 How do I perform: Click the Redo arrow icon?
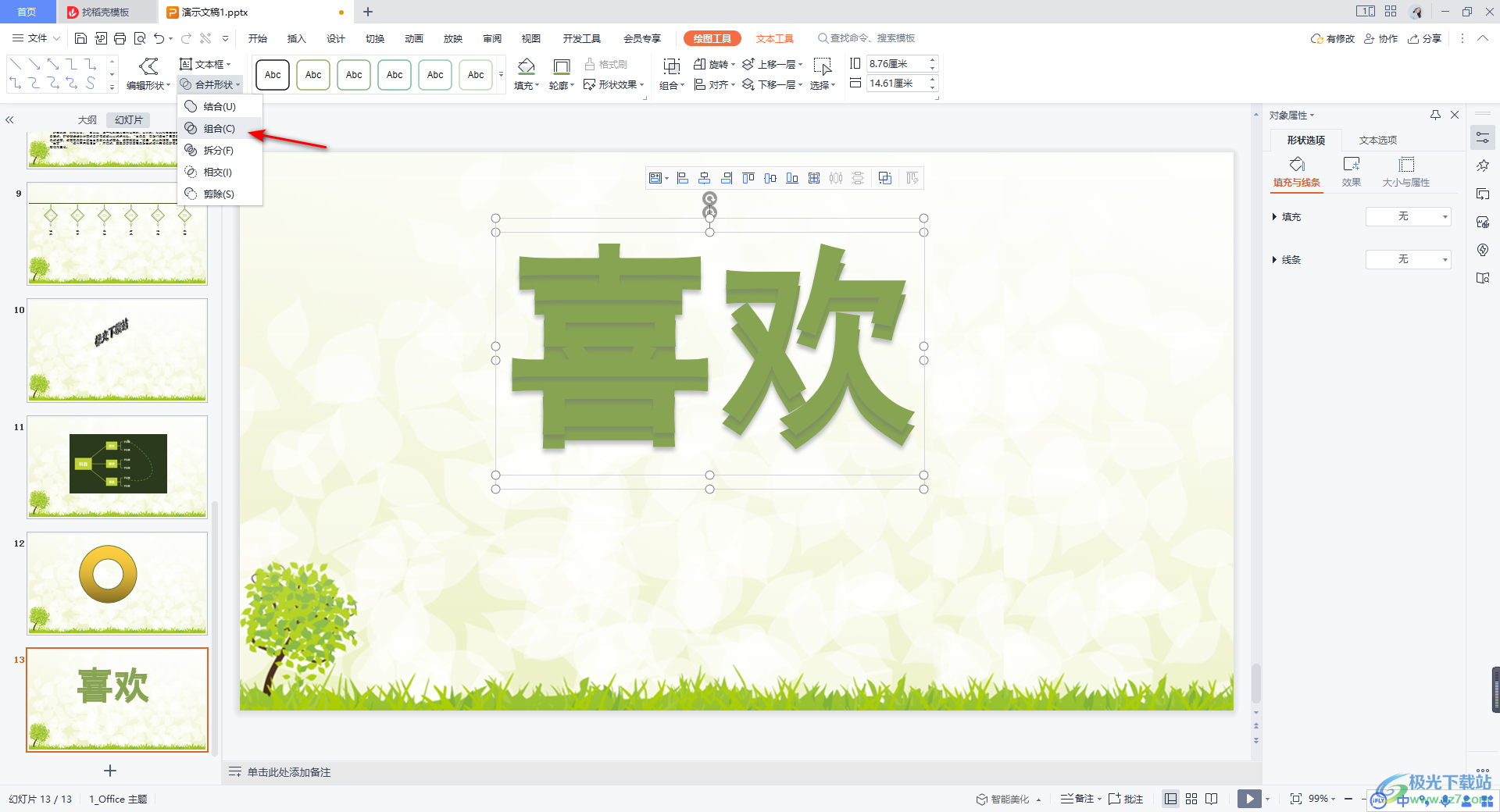click(x=186, y=38)
